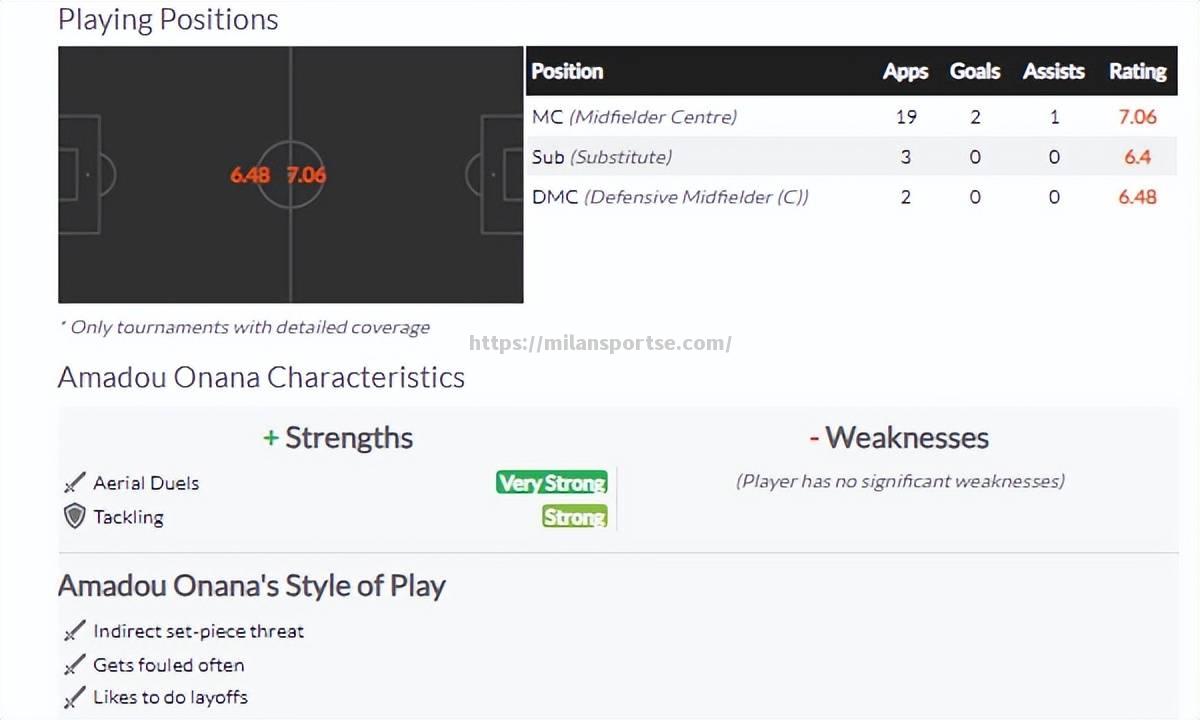Screen dimensions: 1200x720
Task: Sort table by the Goals column header
Action: coord(975,71)
